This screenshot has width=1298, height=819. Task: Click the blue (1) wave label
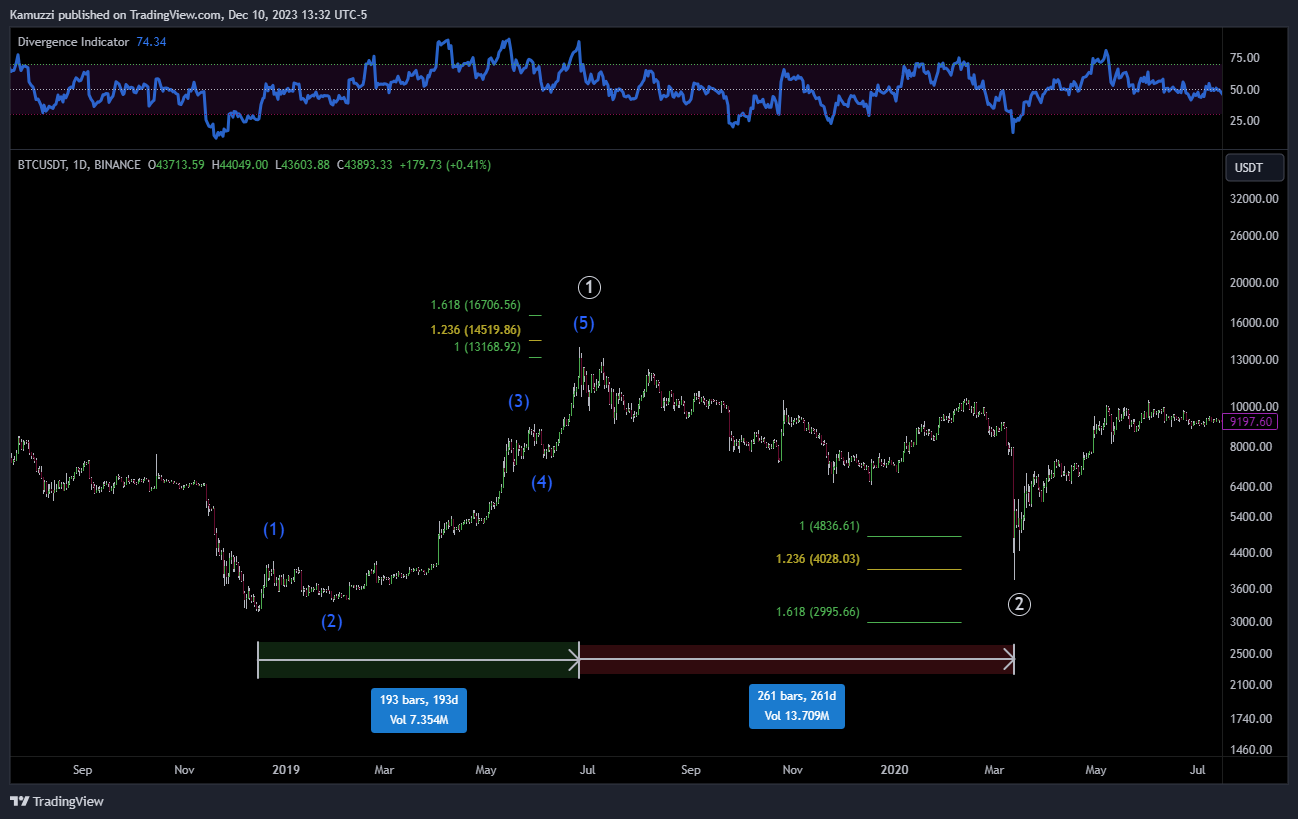tap(273, 529)
